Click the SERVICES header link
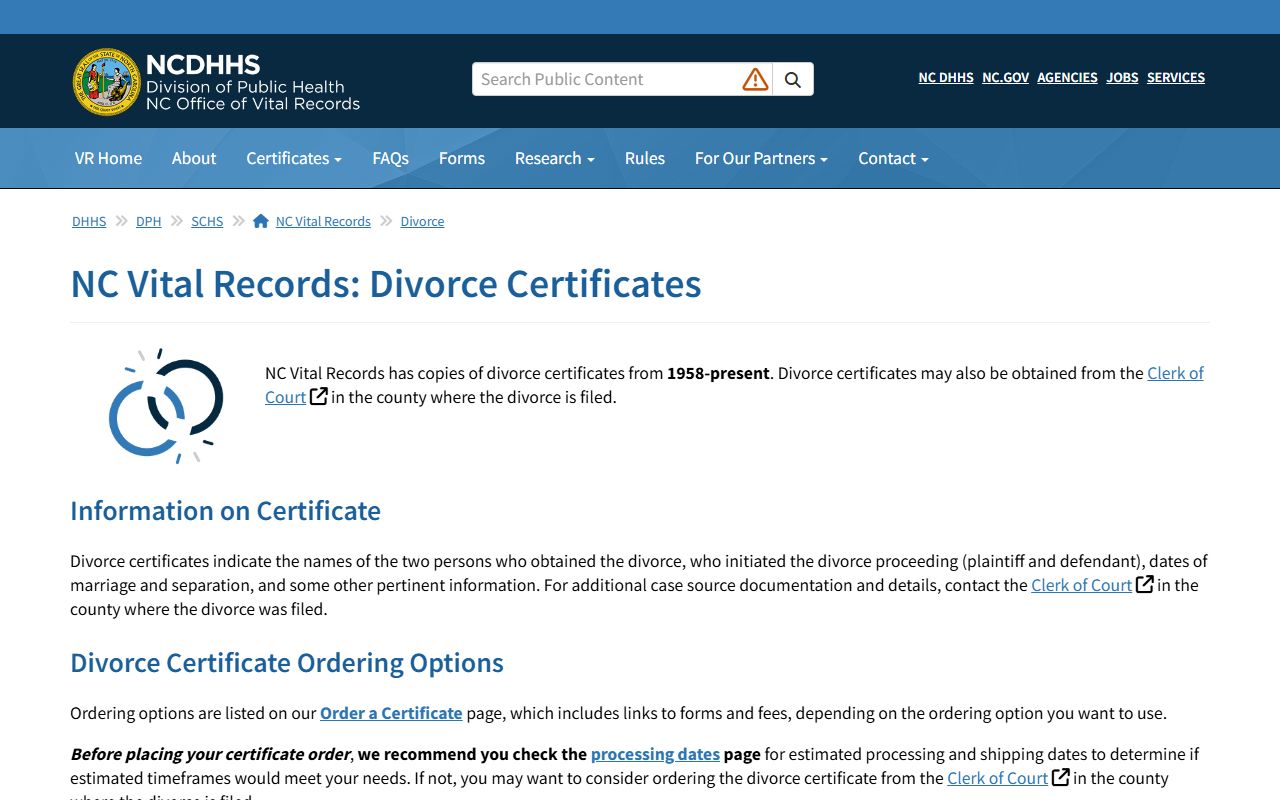 click(x=1176, y=77)
